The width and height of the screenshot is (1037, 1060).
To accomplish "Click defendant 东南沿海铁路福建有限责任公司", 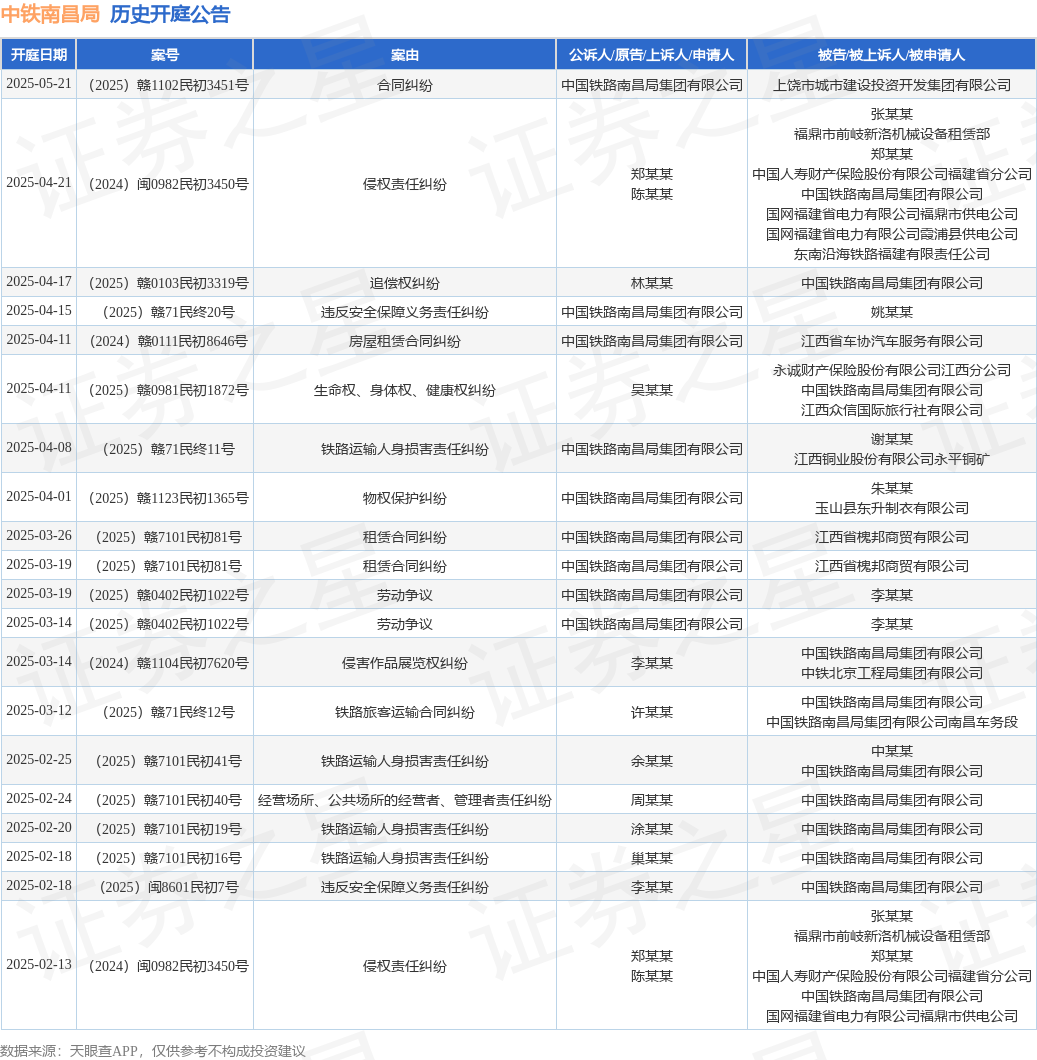I will point(892,254).
